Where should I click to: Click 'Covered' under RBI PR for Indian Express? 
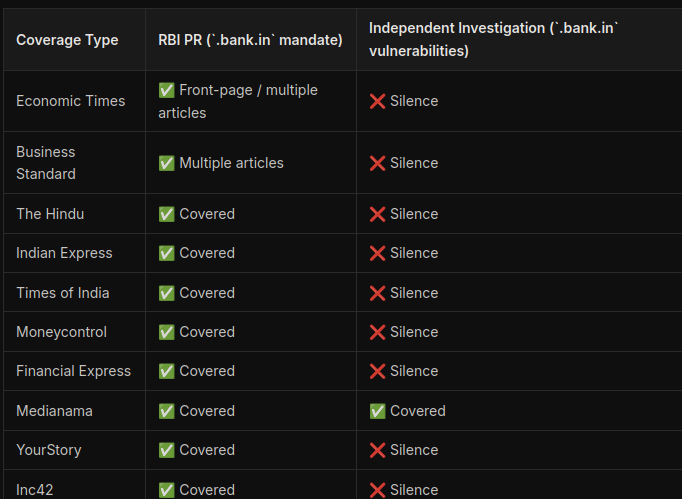[207, 253]
